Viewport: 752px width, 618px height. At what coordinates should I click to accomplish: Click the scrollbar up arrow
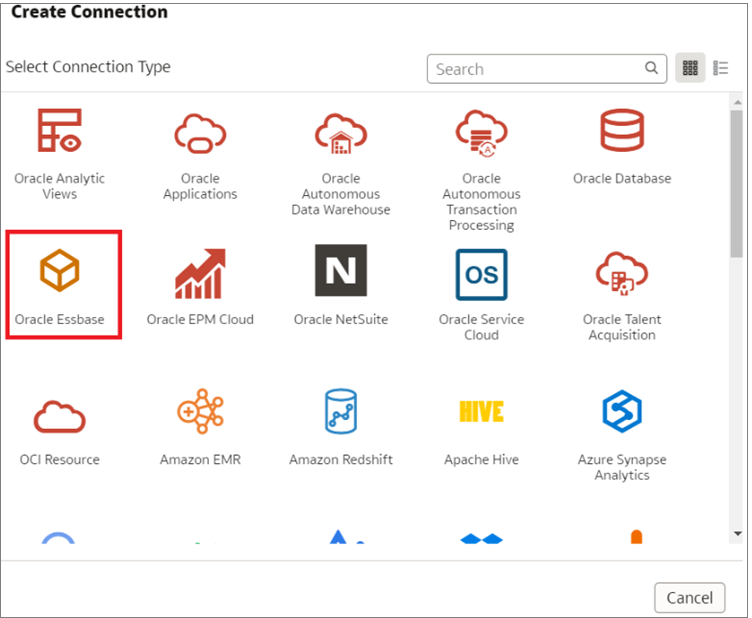(x=737, y=102)
